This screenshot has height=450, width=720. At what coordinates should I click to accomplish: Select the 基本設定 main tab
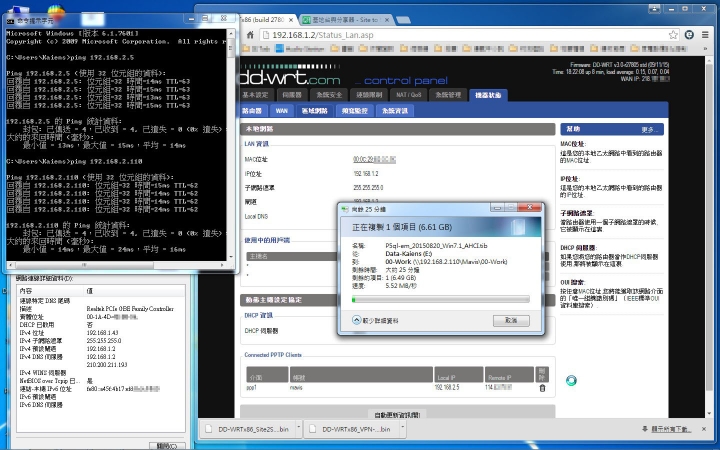click(x=256, y=95)
